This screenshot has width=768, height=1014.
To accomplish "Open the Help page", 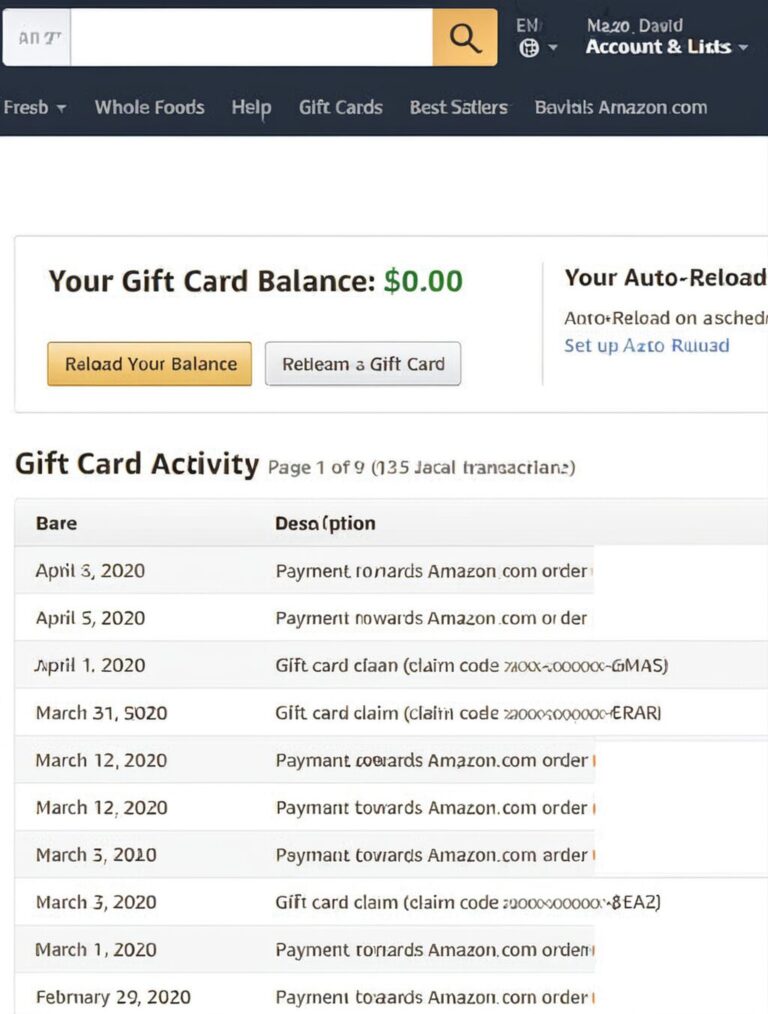I will (251, 107).
